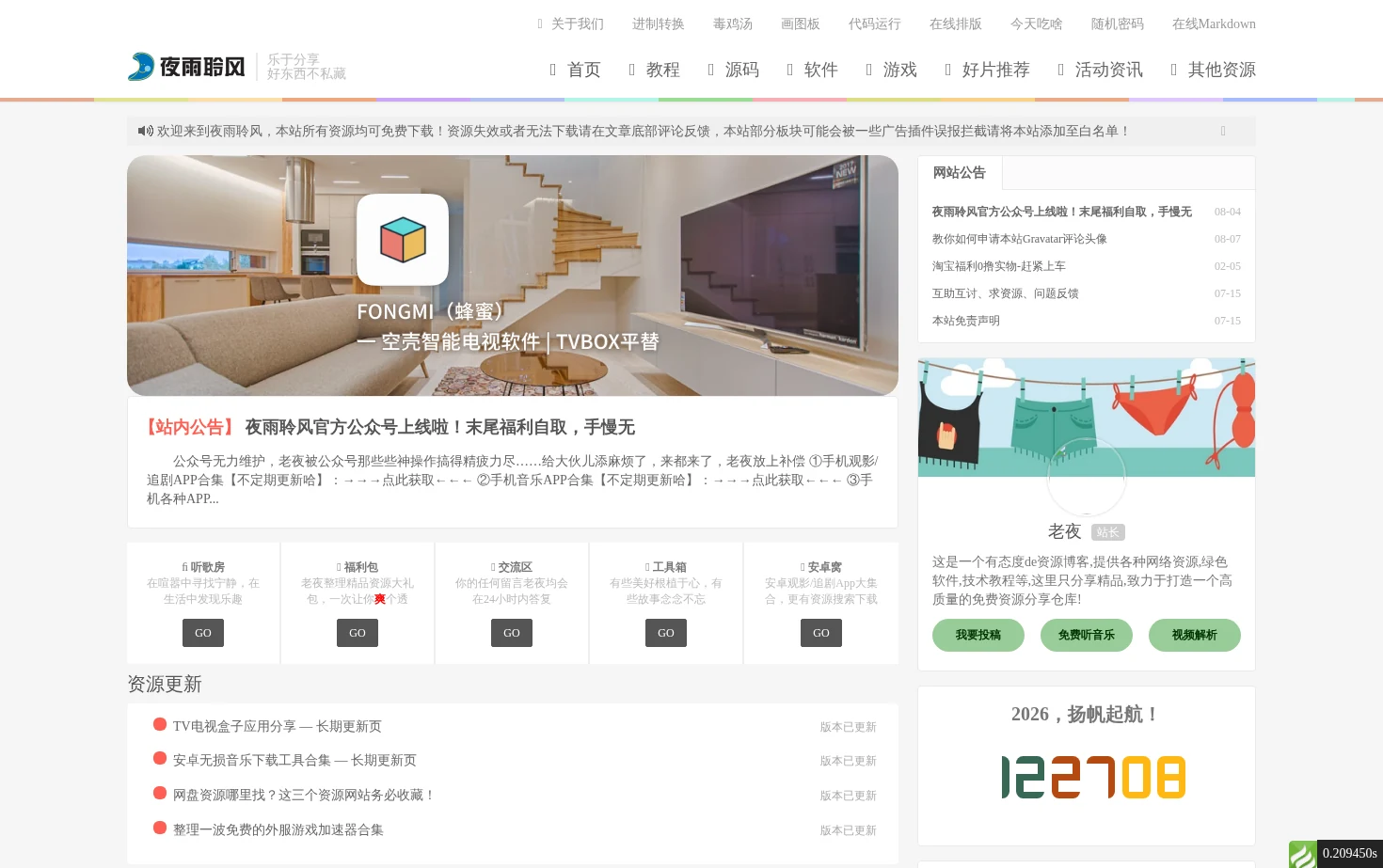Open 安卓无损音乐下载工具合集 resource entry
Screen dimensions: 1383x868
tap(294, 760)
